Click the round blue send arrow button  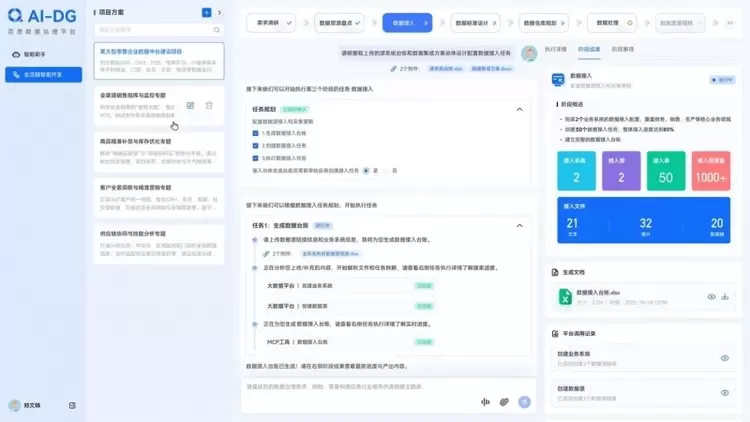click(x=525, y=402)
